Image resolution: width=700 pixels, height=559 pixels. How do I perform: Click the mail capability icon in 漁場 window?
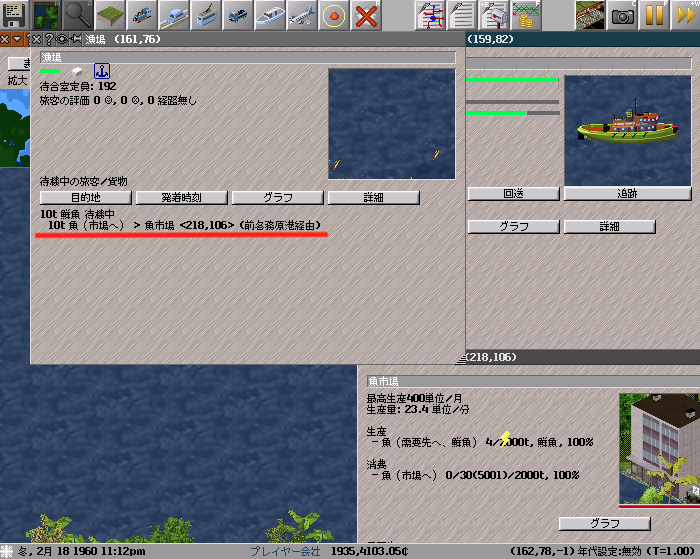[77, 71]
